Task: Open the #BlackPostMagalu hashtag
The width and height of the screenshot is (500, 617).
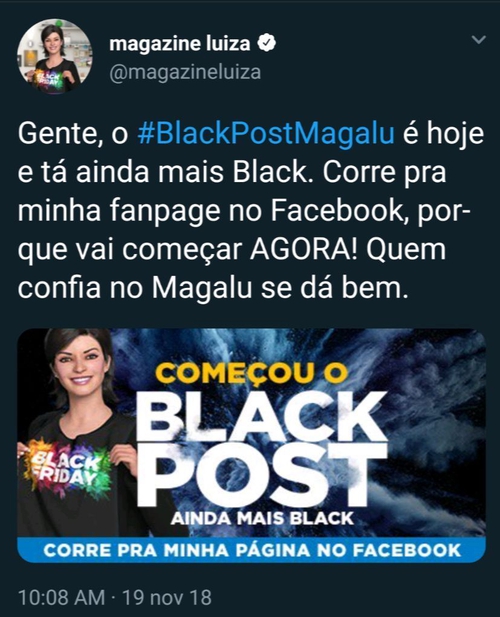Action: (266, 134)
